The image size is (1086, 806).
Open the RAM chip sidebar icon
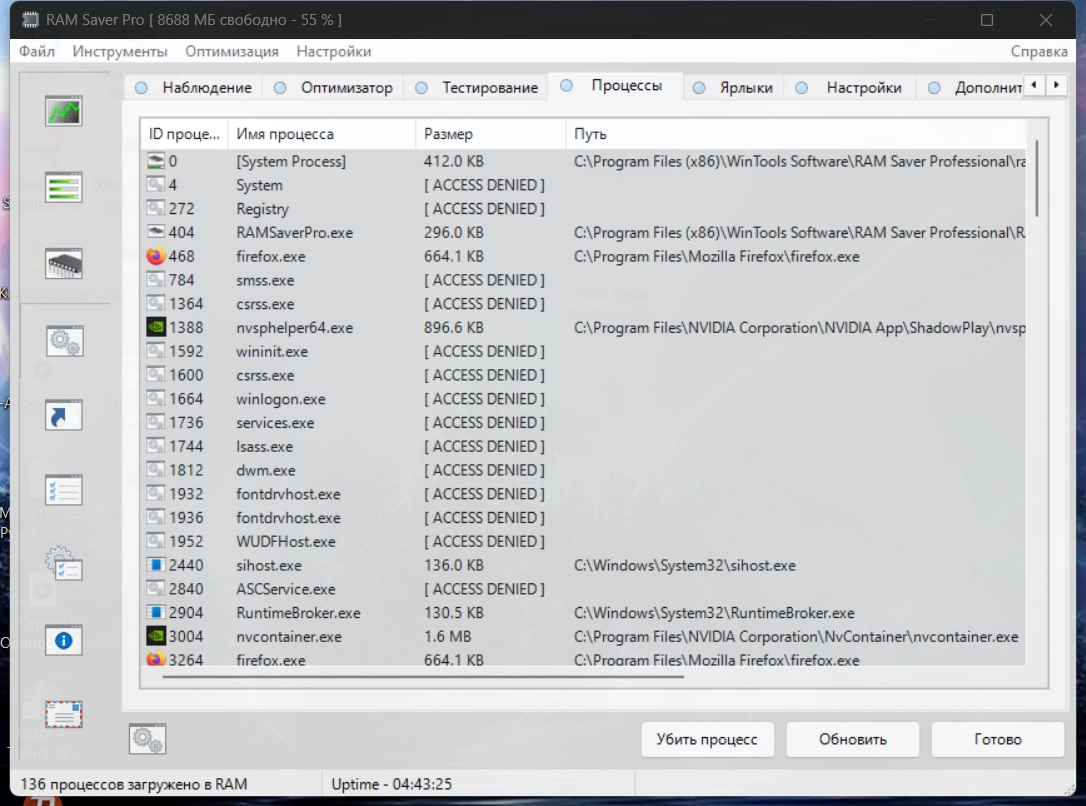pos(64,263)
